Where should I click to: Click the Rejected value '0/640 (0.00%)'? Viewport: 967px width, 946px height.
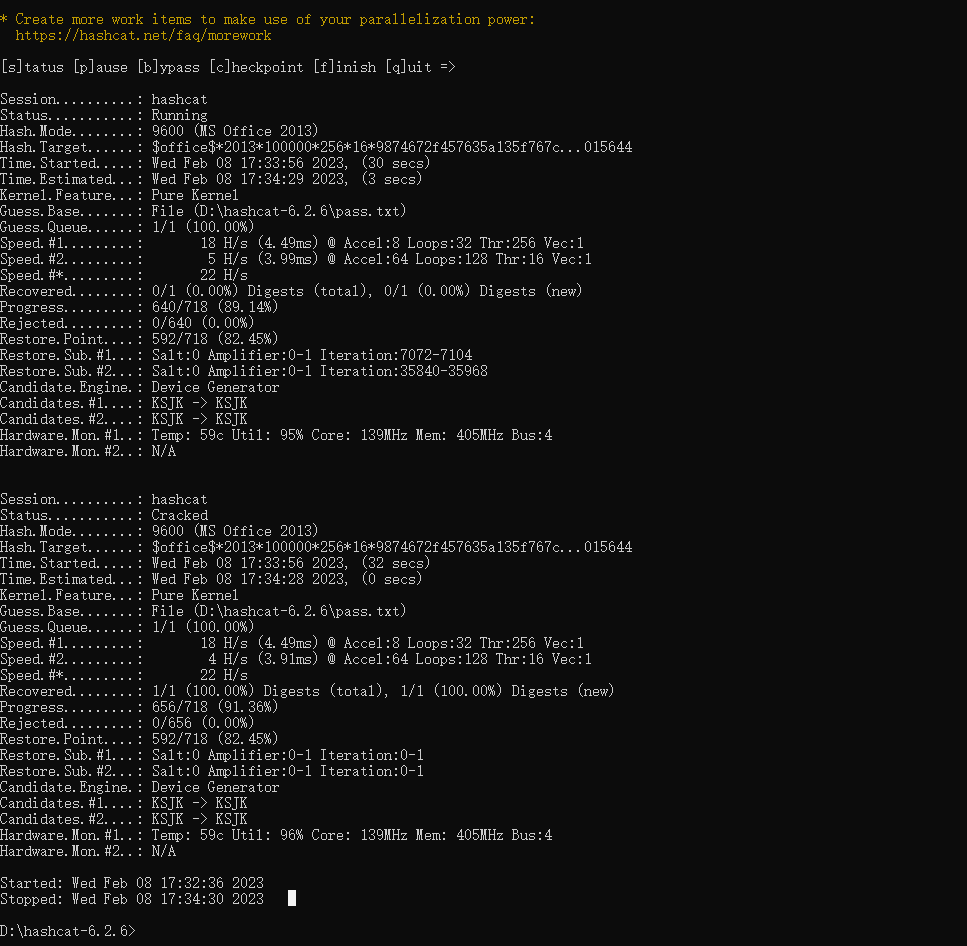203,323
